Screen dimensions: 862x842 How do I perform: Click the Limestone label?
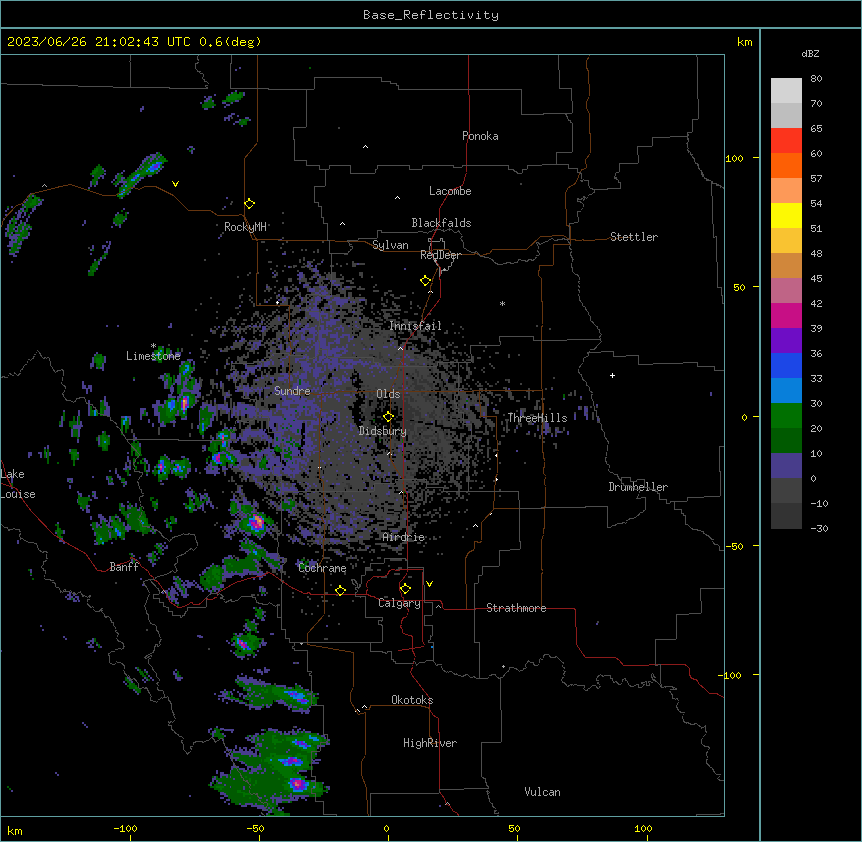[x=153, y=356]
